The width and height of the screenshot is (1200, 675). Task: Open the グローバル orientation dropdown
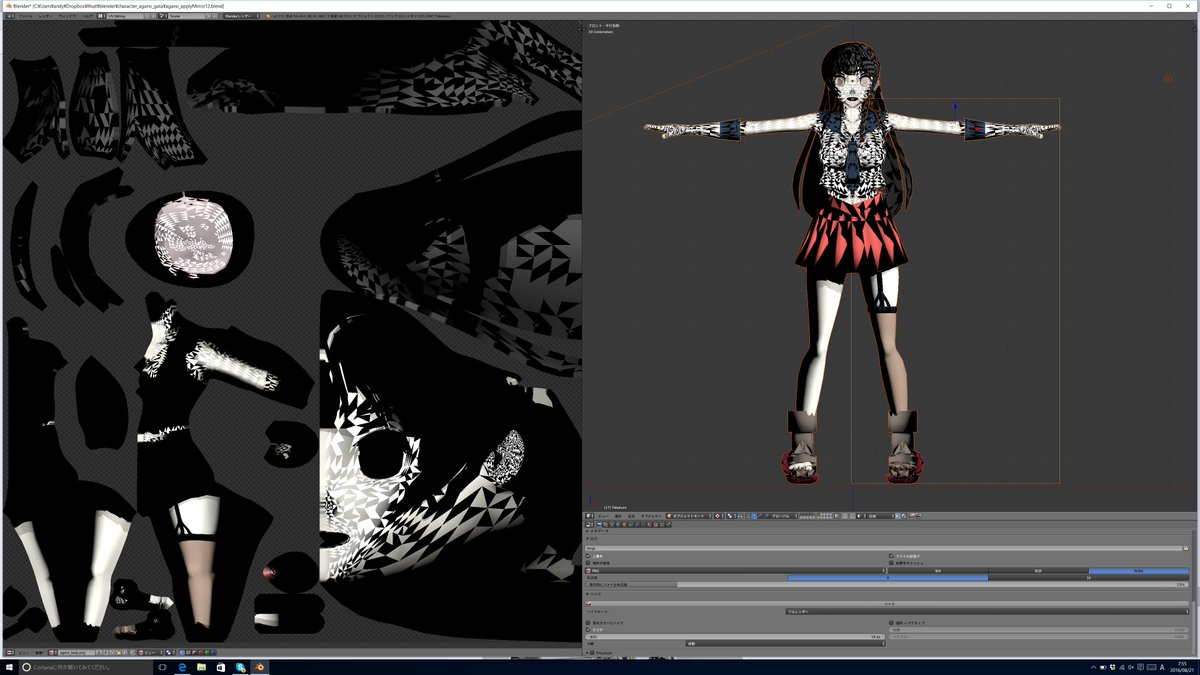(x=785, y=516)
